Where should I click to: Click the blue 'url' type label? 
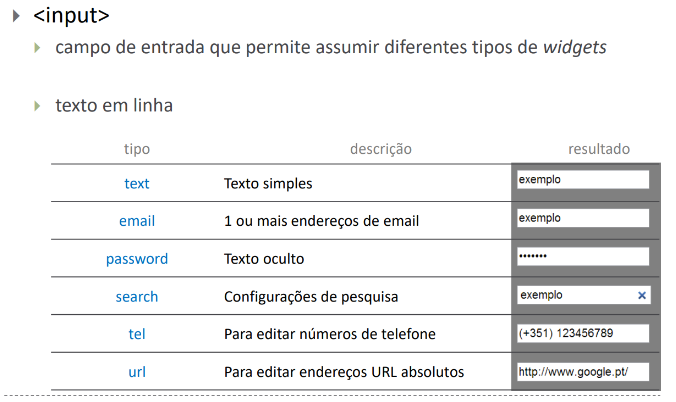pos(137,372)
